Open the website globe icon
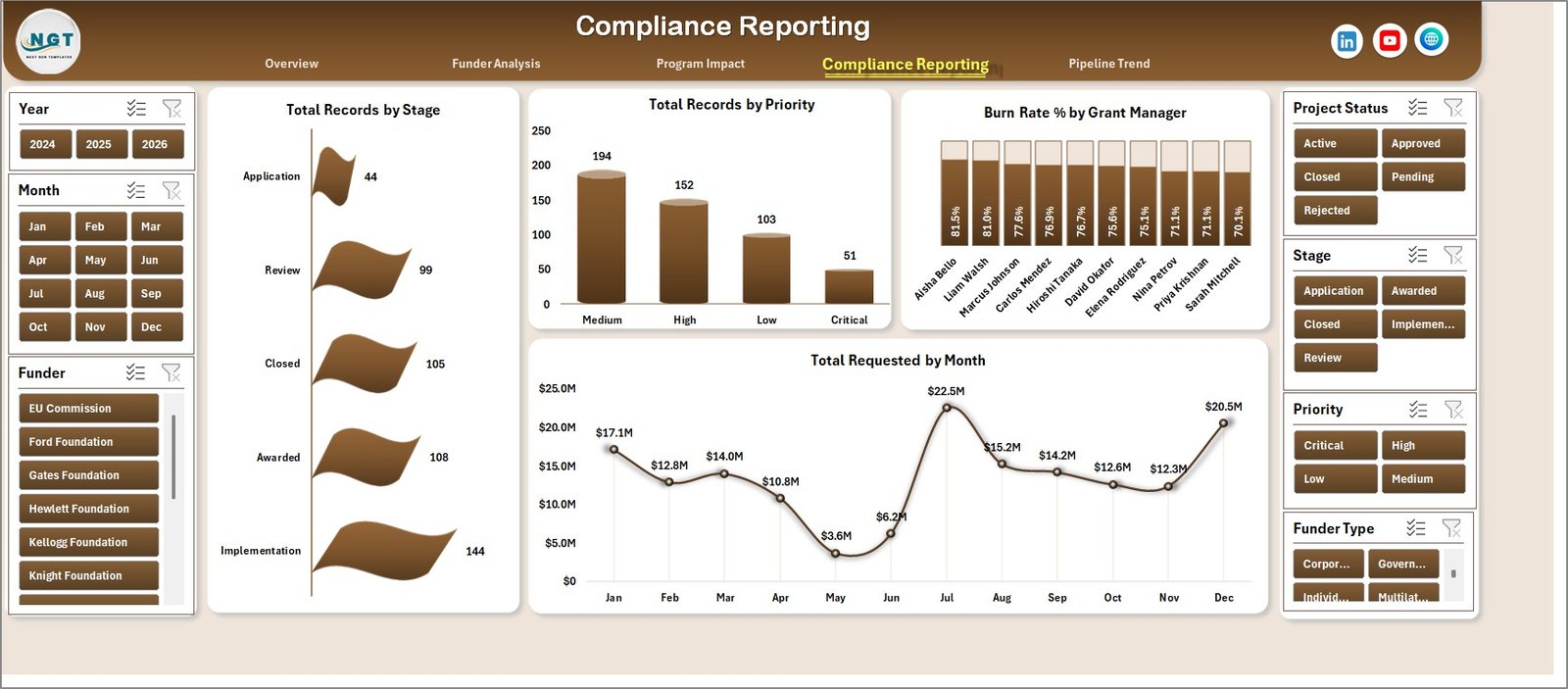The width and height of the screenshot is (1568, 689). [1432, 39]
